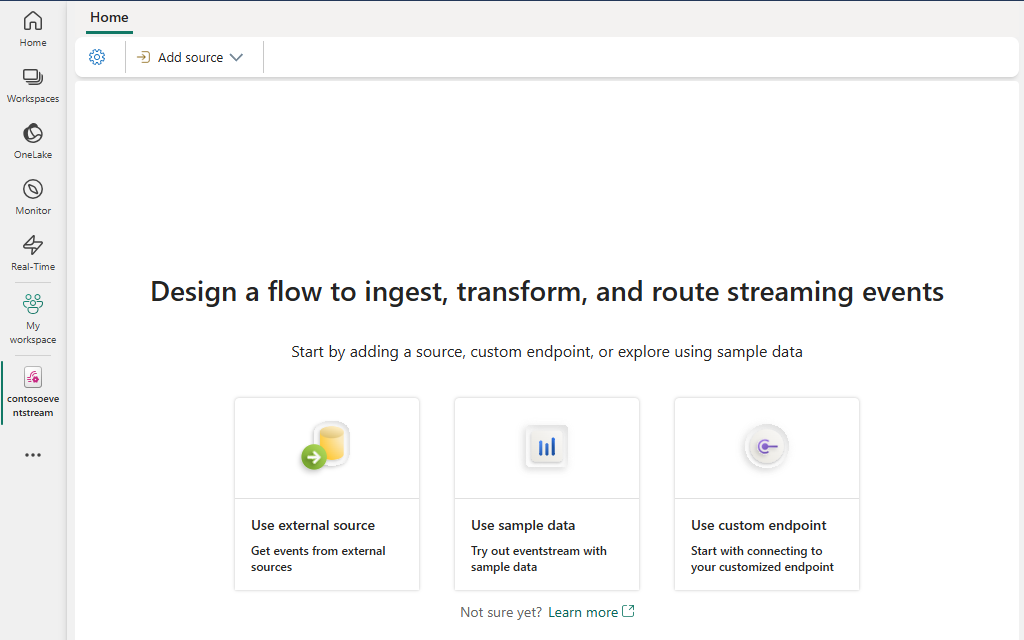Viewport: 1024px width, 640px height.
Task: Choose the Use custom endpoint card title
Action: [759, 525]
